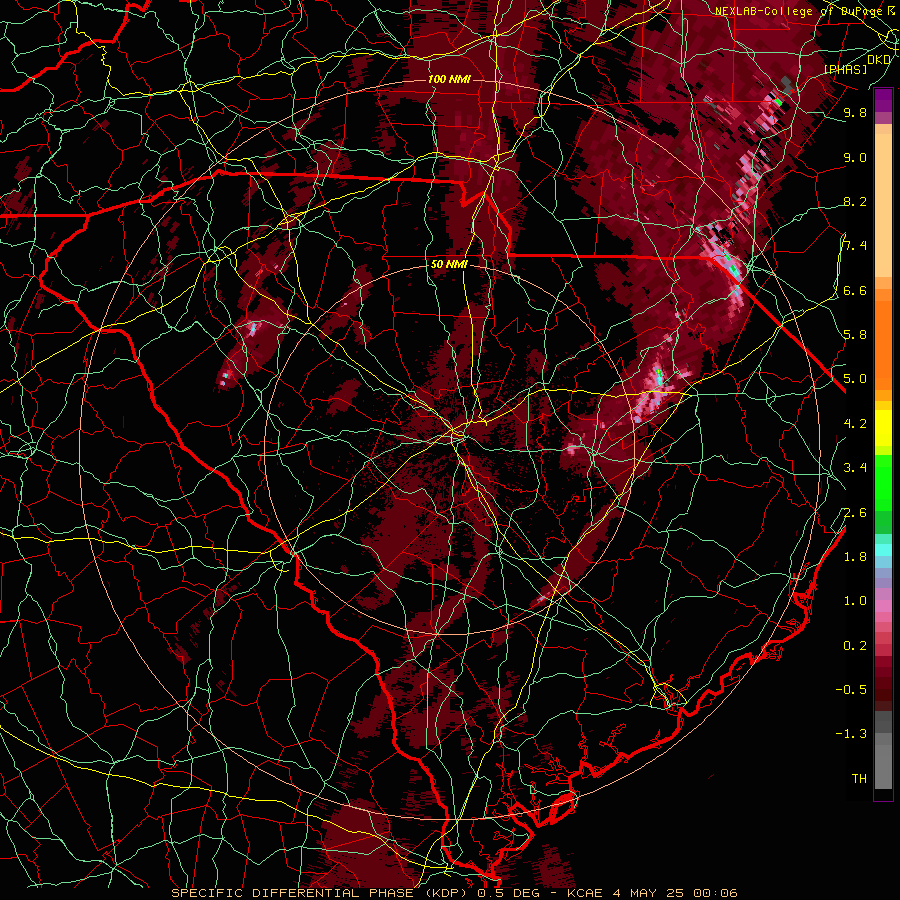Screen dimensions: 900x900
Task: Click the 1.0 scale label
Action: click(855, 601)
